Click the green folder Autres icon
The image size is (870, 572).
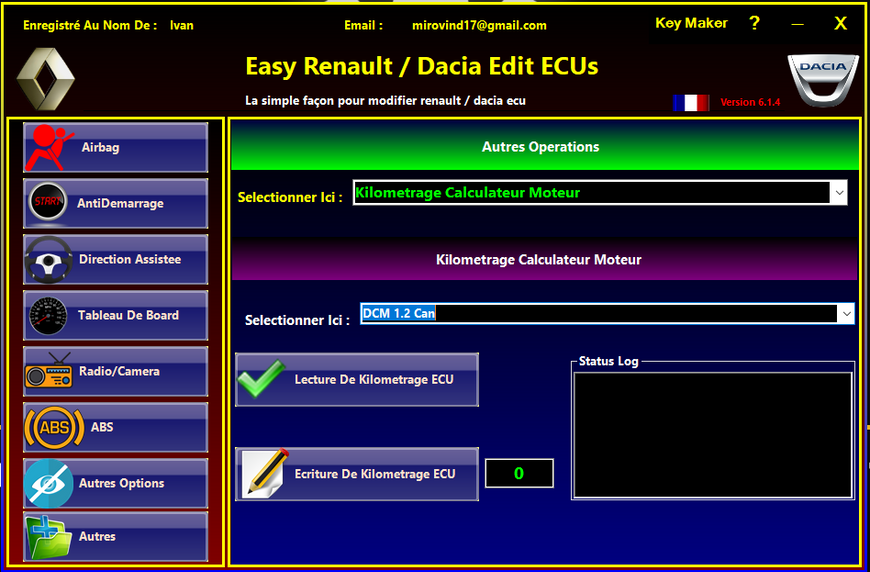click(50, 536)
